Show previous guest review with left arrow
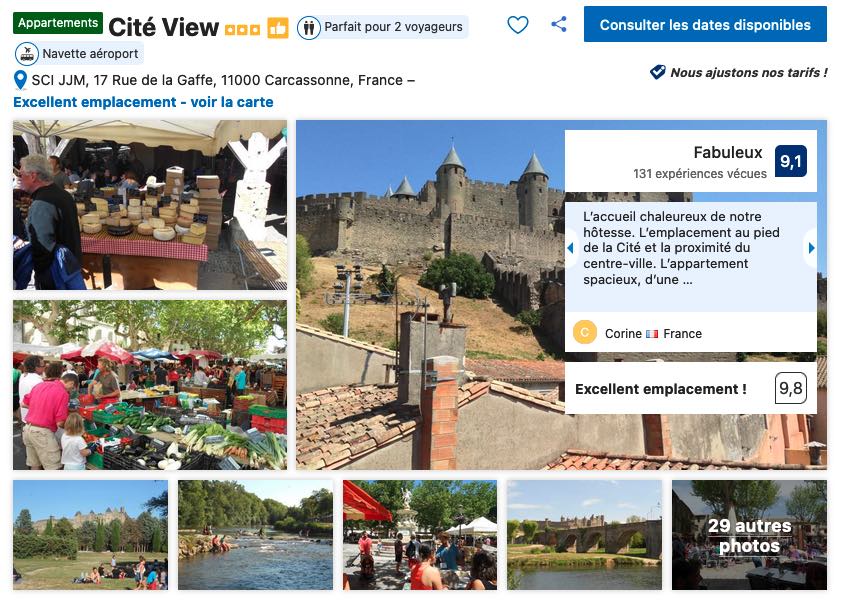 tap(571, 248)
